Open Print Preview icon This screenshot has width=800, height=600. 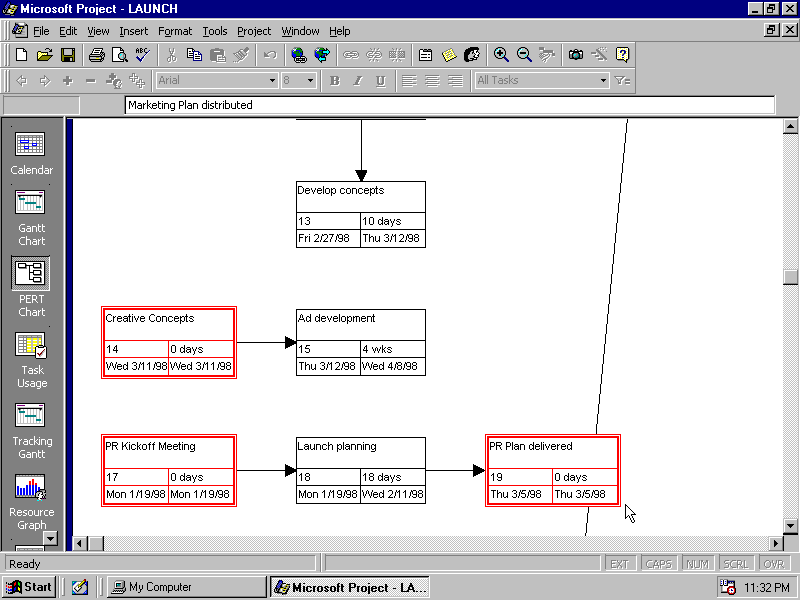(x=120, y=55)
